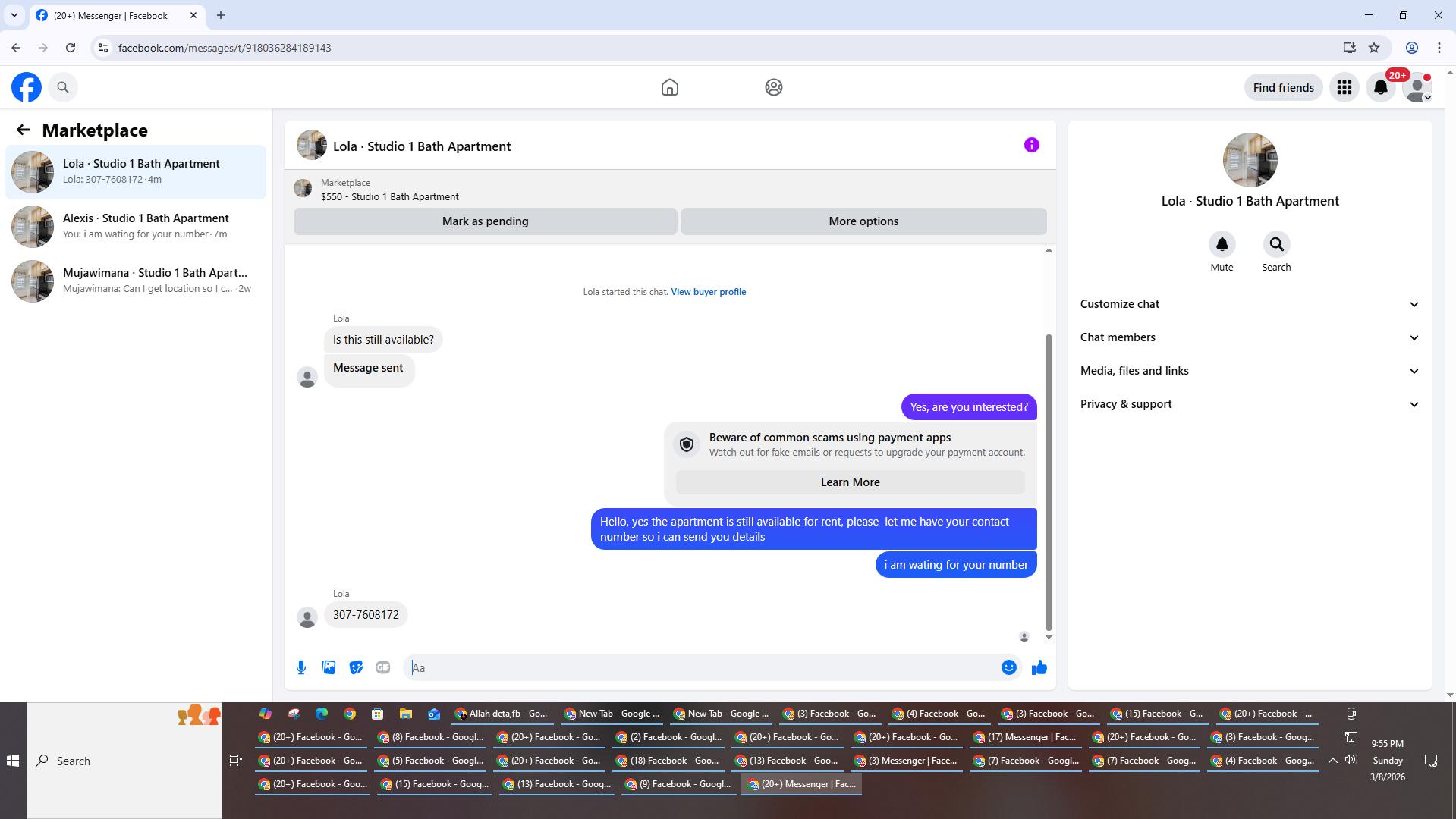
Task: Open the emoji picker smiley
Action: tap(1008, 667)
